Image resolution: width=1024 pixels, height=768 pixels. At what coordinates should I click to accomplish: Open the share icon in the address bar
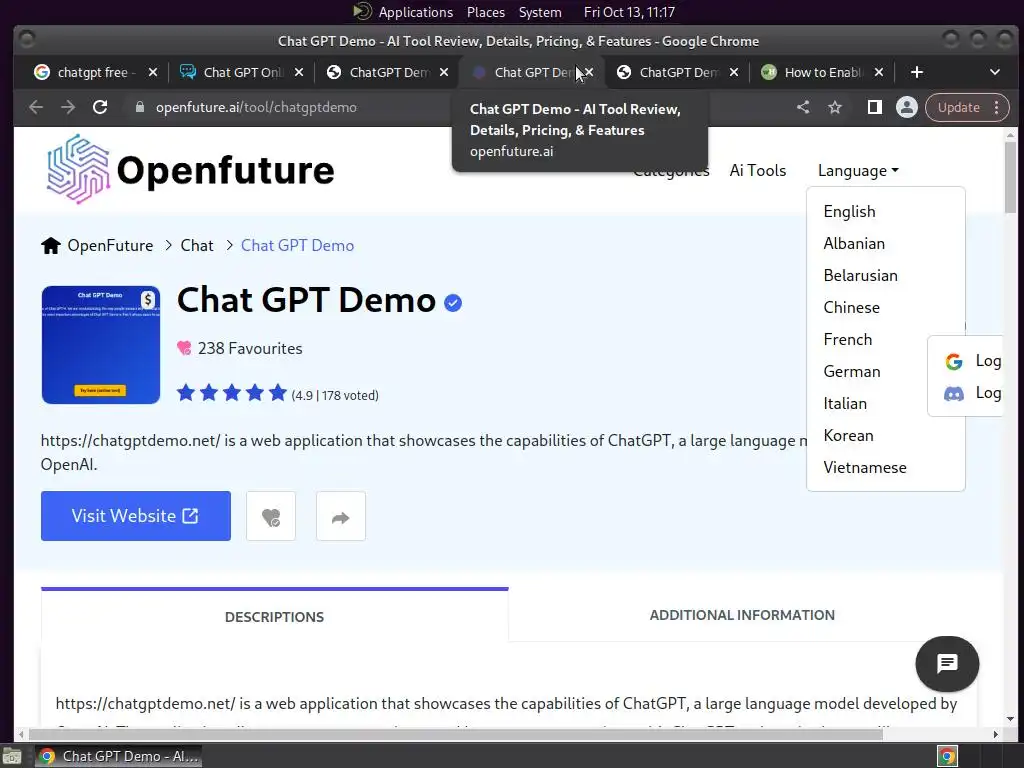click(x=803, y=107)
